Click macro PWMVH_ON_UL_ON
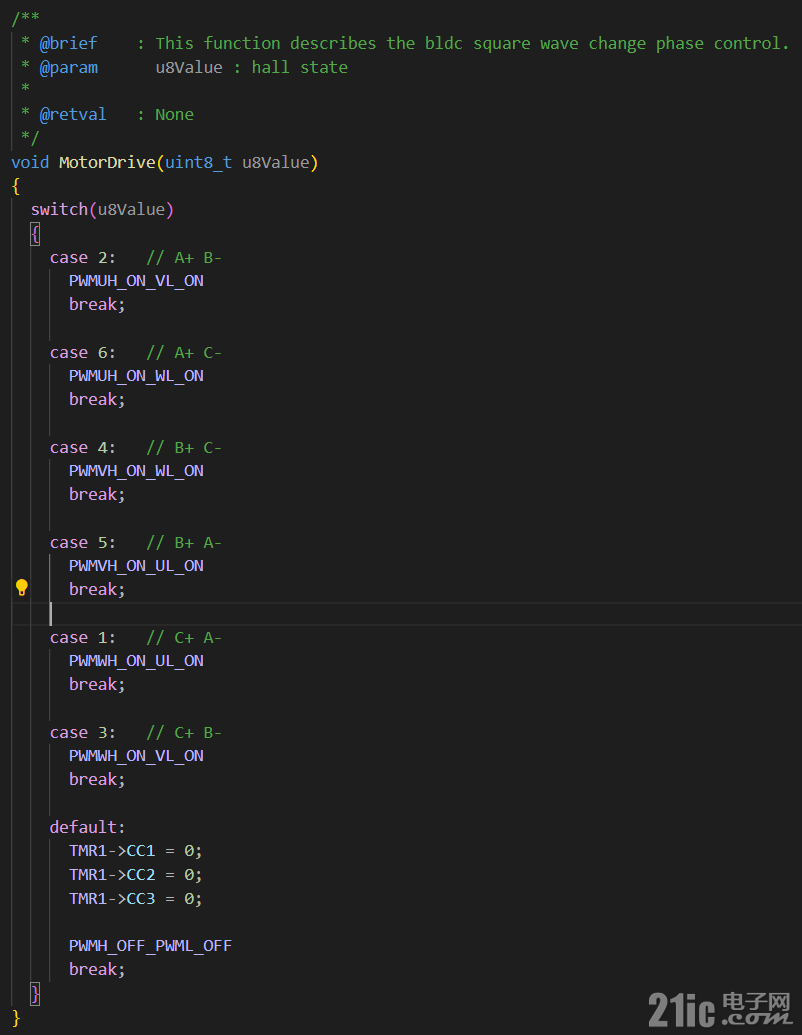Image resolution: width=802 pixels, height=1035 pixels. (136, 566)
